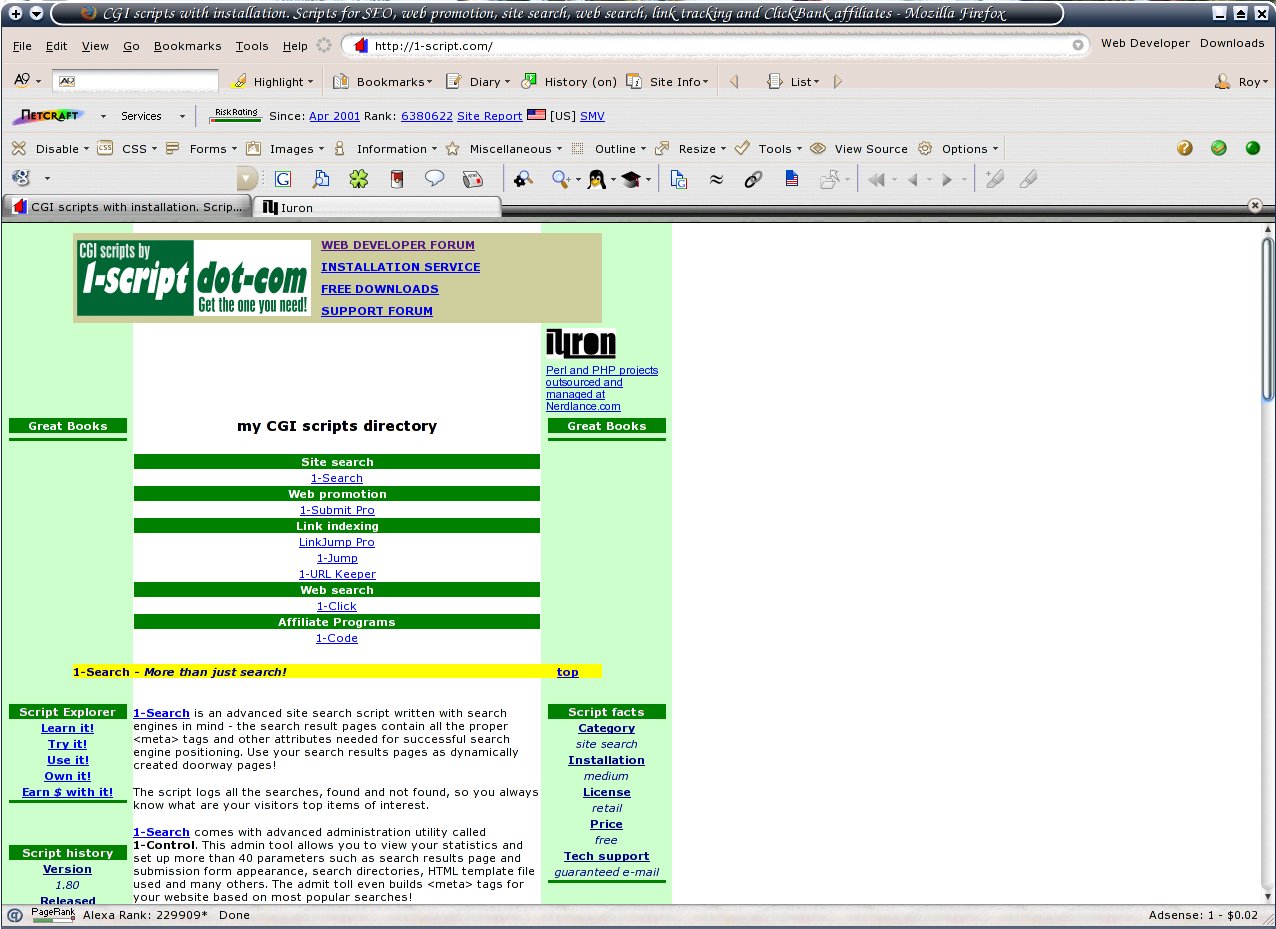Viewport: 1276px width, 929px height.
Task: Follow the INSTALLATION SERVICE link
Action: pyautogui.click(x=400, y=267)
